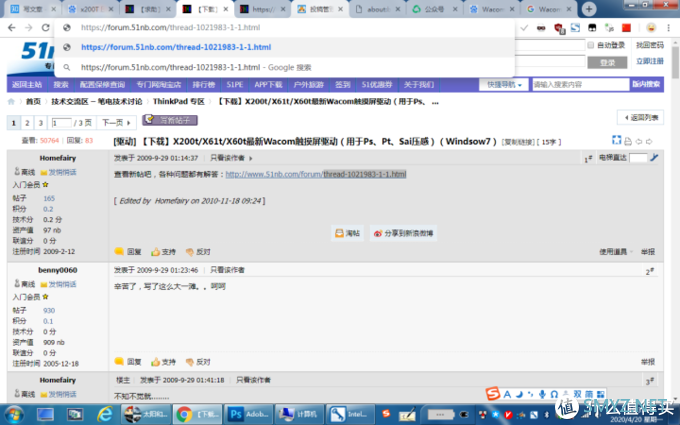Click the moon icon on IME bar
This screenshot has height=425, width=680.
click(x=519, y=394)
